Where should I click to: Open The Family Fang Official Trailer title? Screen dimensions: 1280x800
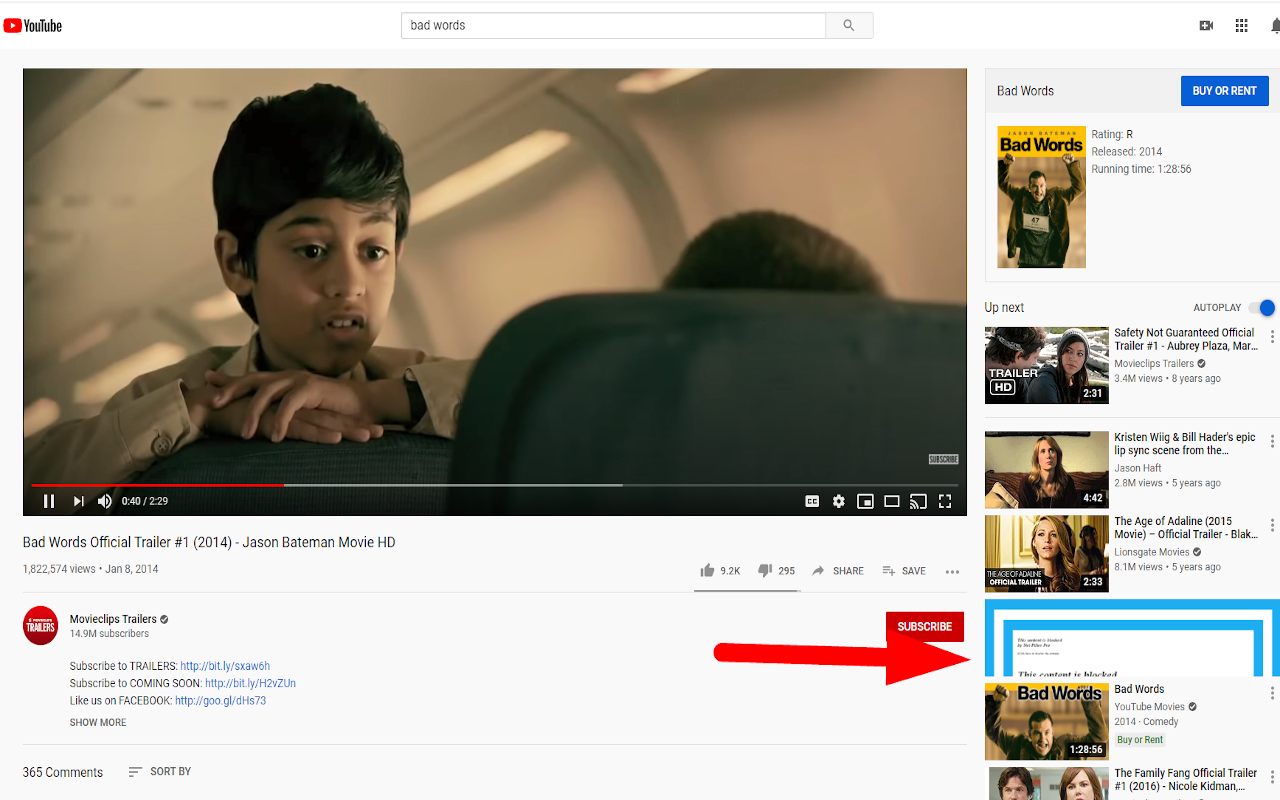pos(1186,780)
